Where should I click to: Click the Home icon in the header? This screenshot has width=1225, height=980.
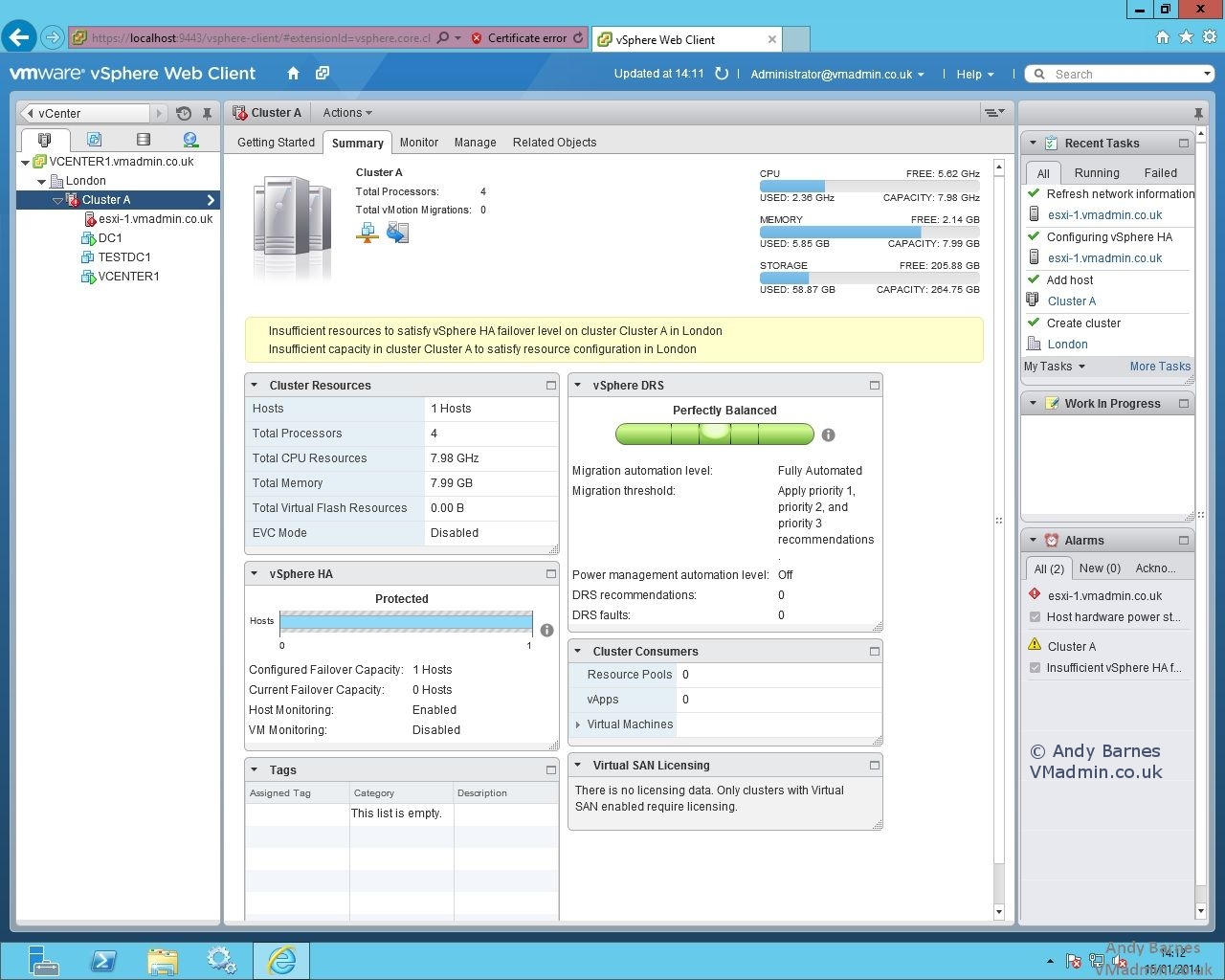[x=293, y=74]
